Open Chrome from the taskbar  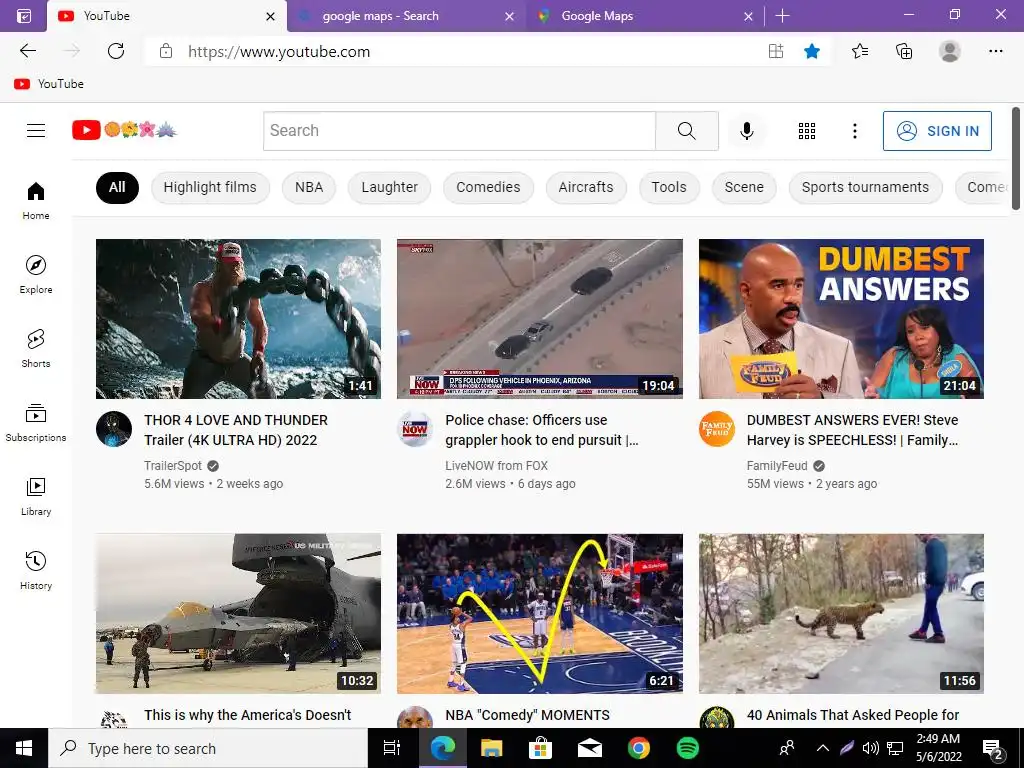(638, 748)
